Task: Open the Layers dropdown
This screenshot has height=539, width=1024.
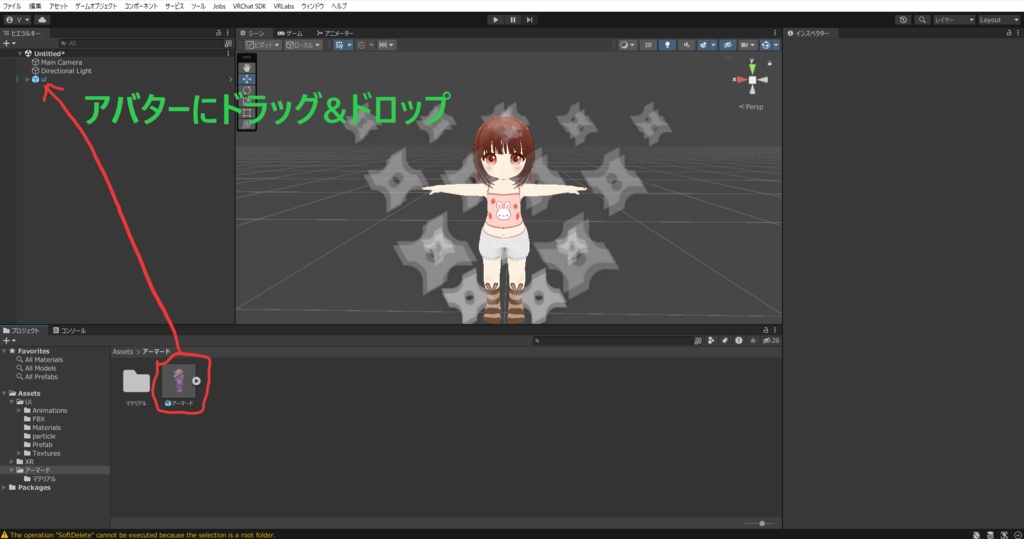Action: pyautogui.click(x=954, y=20)
